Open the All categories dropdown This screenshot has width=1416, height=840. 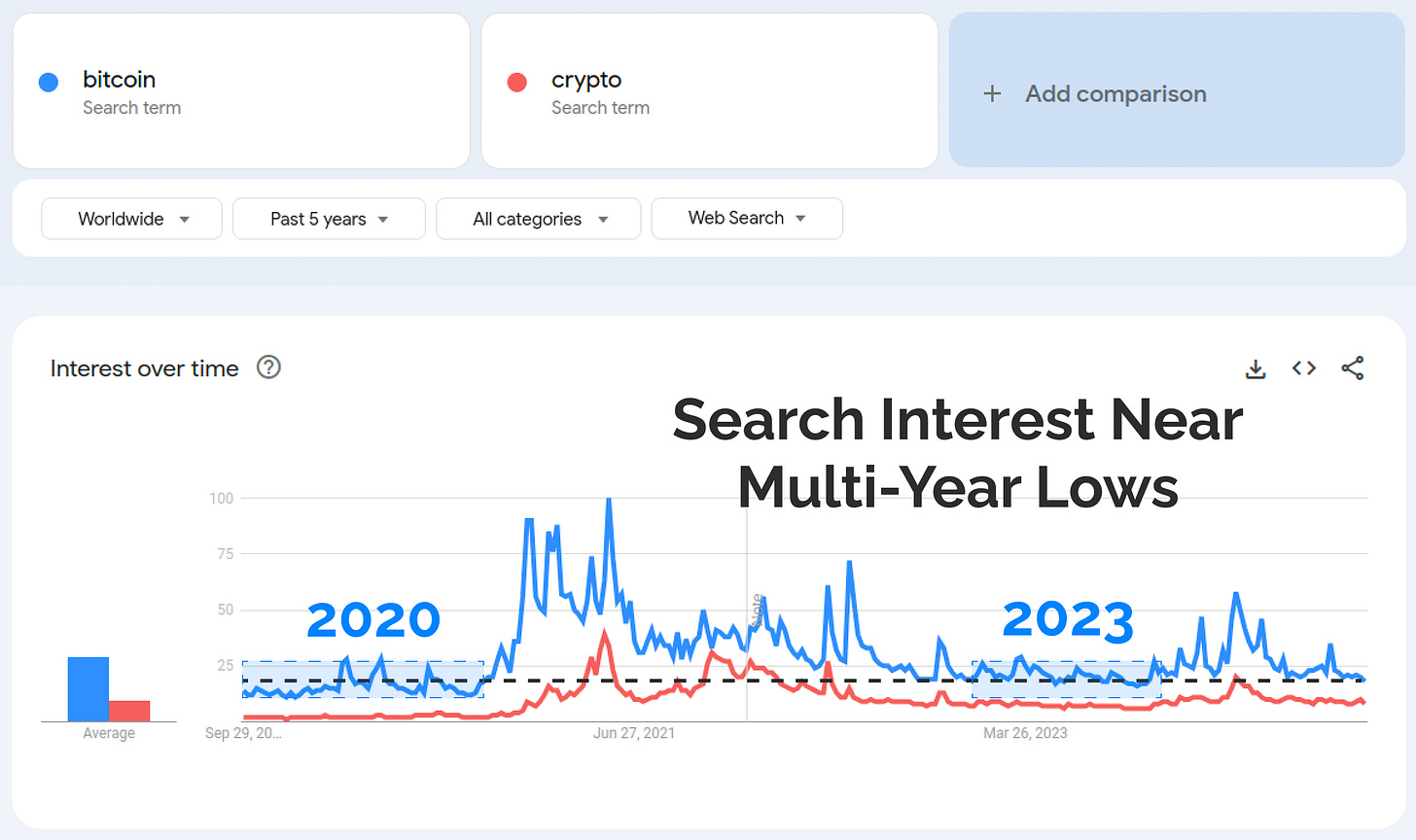(538, 219)
